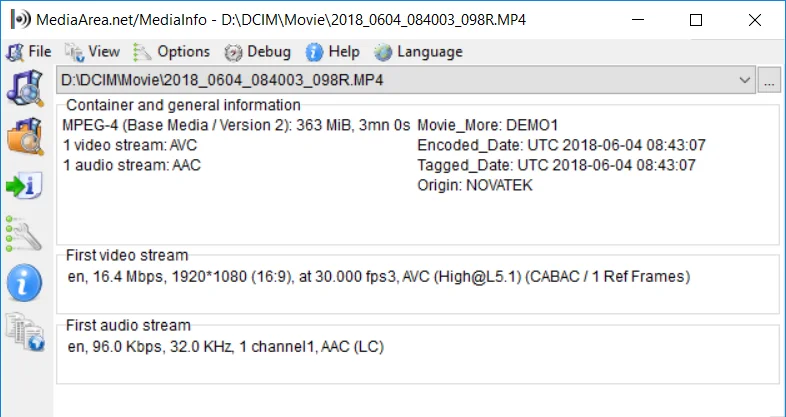Open the Help menu
Viewport: 786px width, 417px height.
pyautogui.click(x=332, y=52)
